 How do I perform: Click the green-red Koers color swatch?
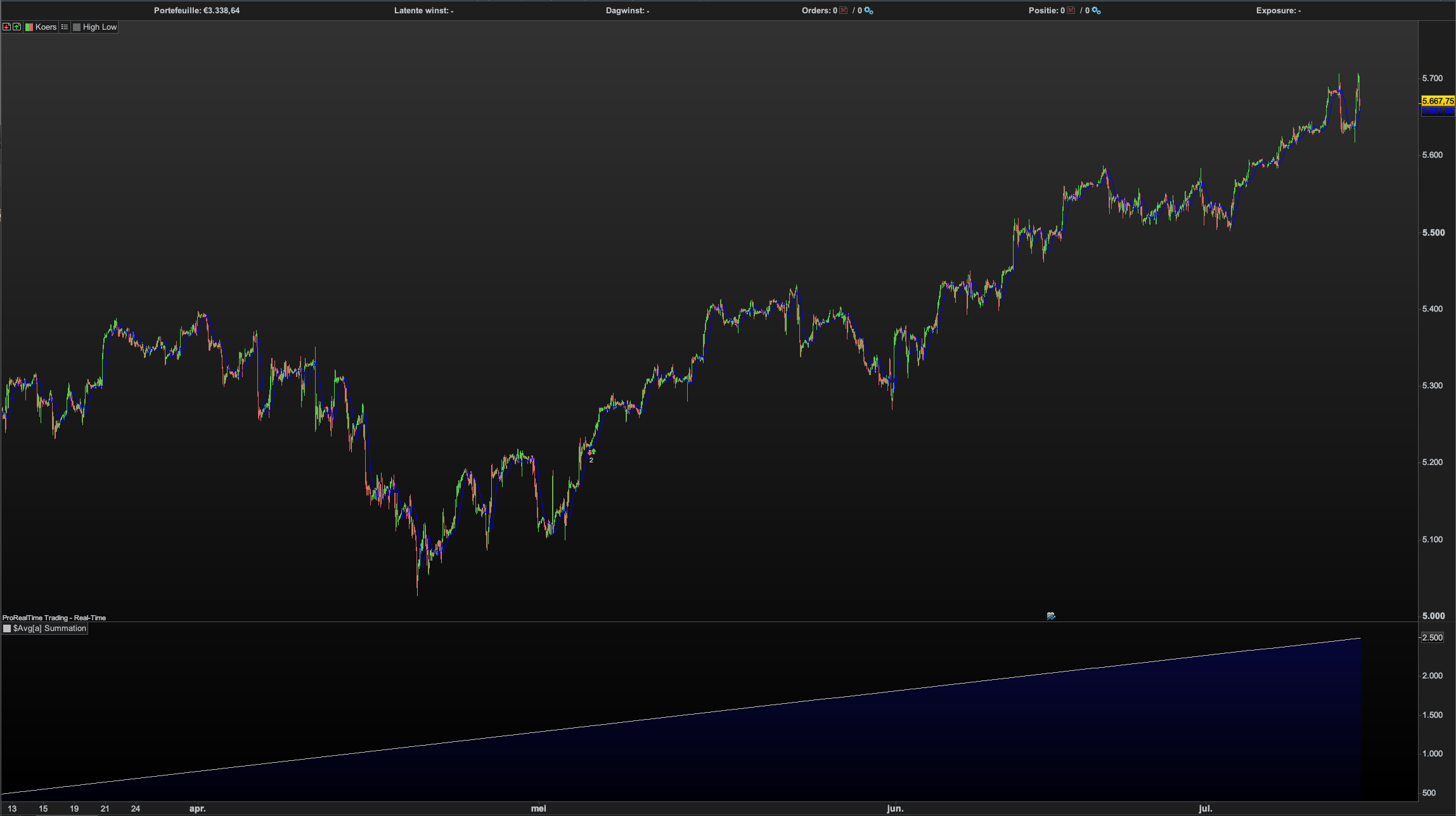29,27
